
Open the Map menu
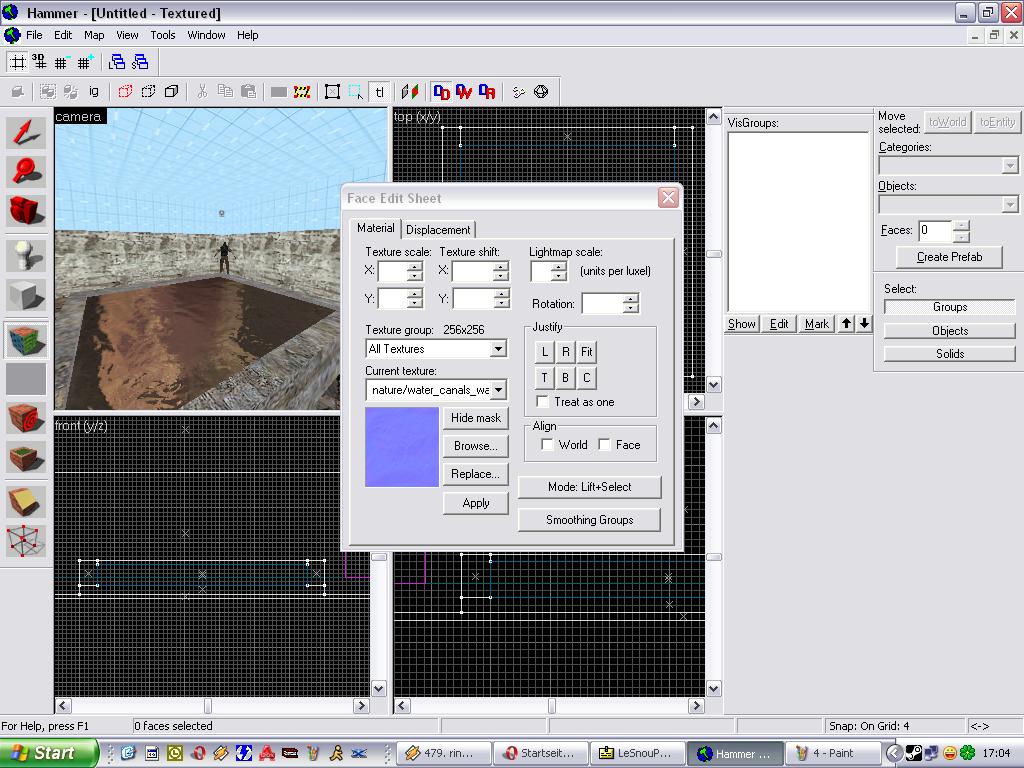[x=94, y=35]
